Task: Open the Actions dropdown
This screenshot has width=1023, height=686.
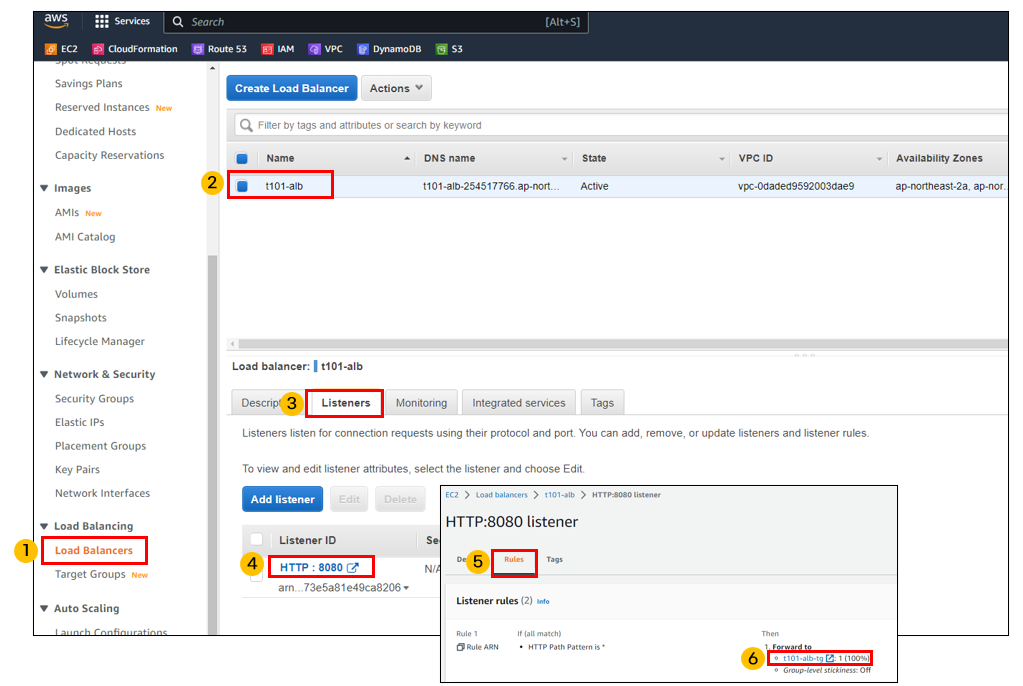Action: (396, 88)
